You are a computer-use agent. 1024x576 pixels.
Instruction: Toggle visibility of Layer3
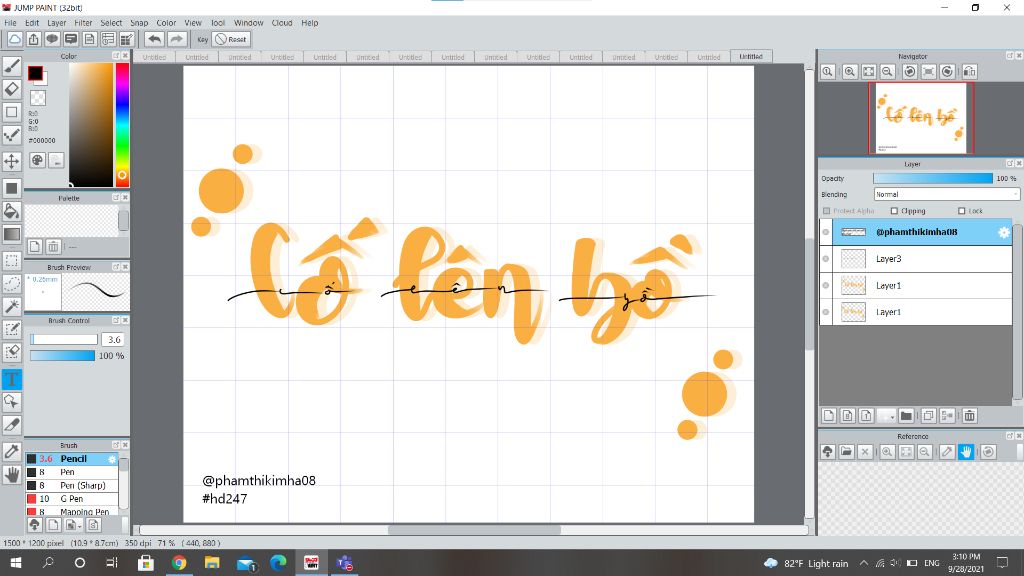tap(825, 259)
